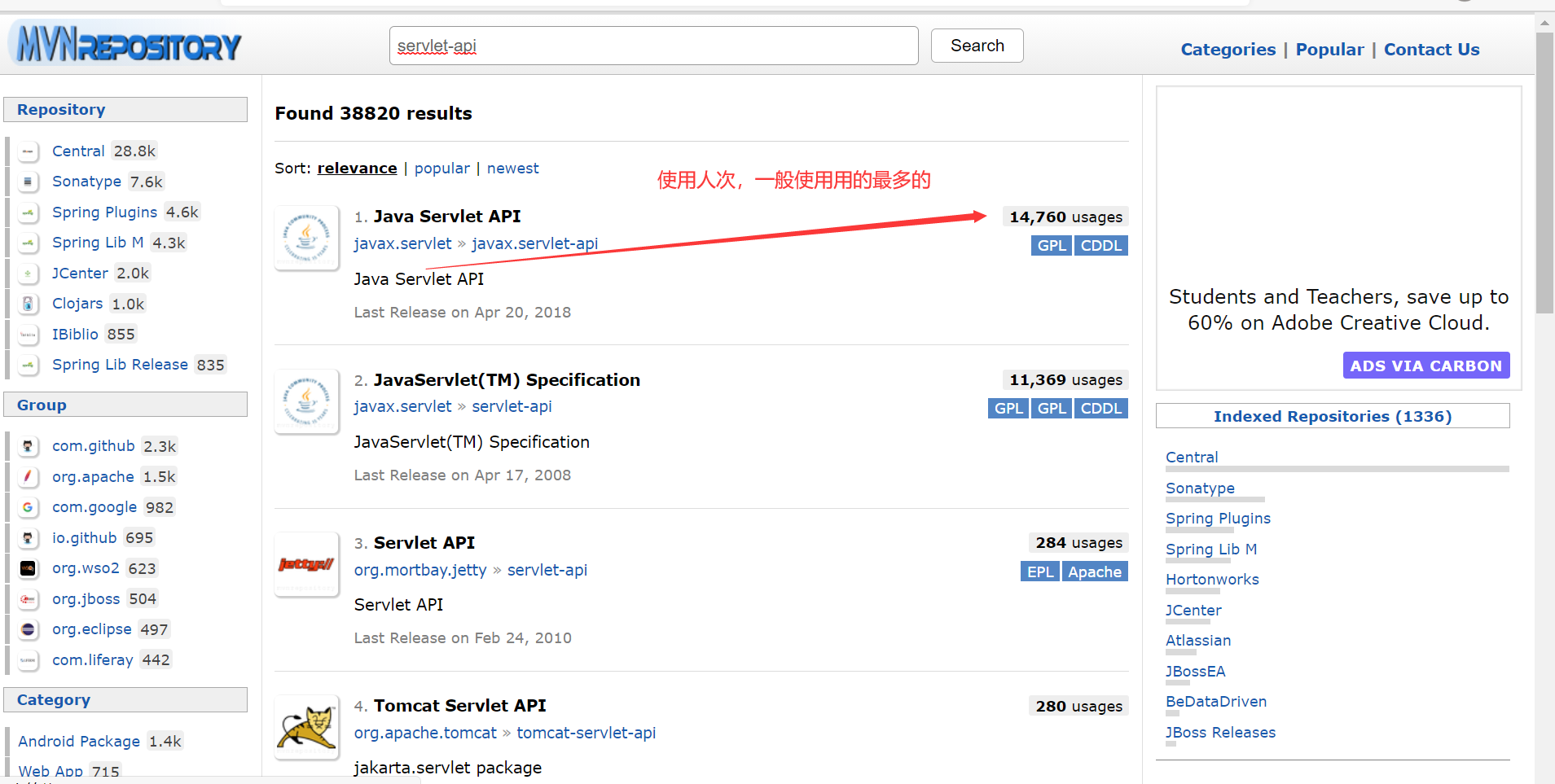
Task: Click the io.github group icon
Action: 29,538
